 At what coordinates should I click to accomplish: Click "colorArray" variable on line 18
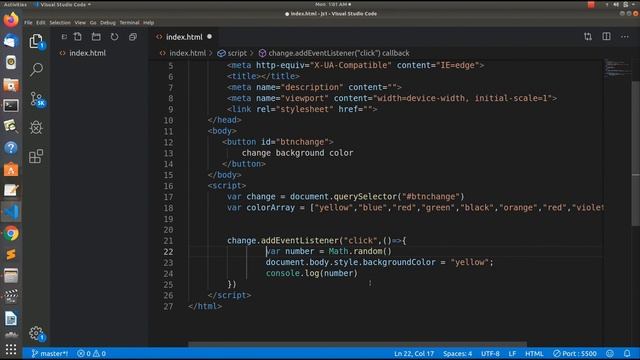pos(270,208)
